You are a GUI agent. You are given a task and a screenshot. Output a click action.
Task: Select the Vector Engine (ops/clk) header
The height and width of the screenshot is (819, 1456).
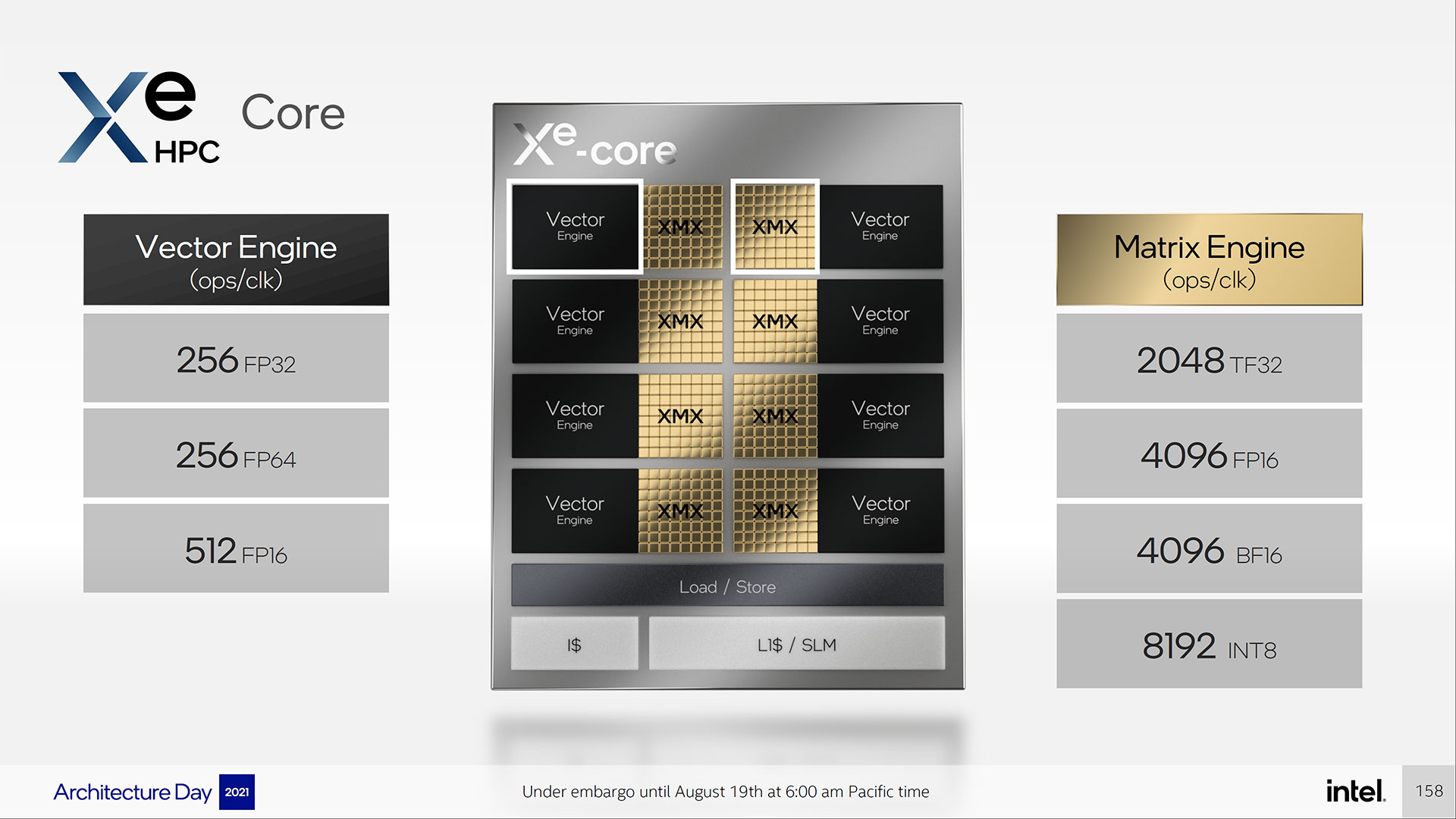tap(236, 260)
